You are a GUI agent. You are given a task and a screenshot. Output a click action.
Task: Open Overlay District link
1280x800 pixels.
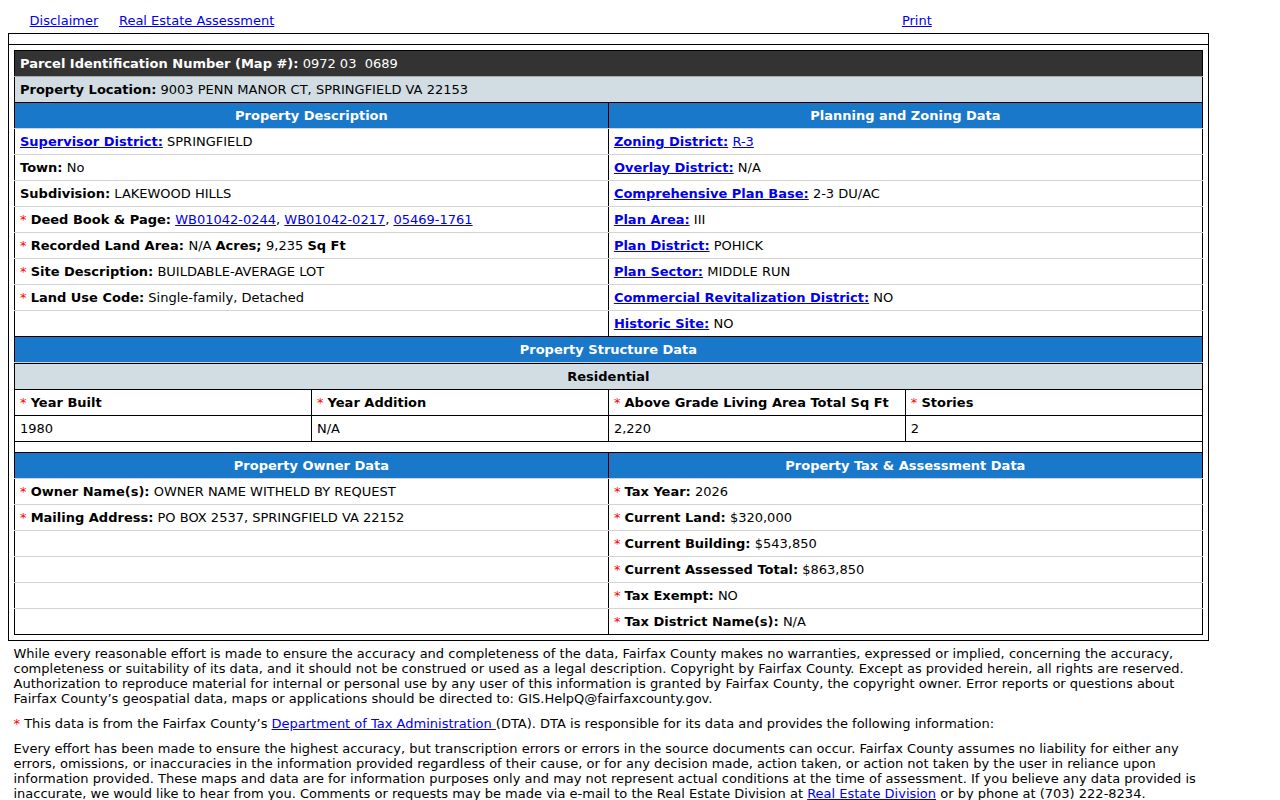pos(673,167)
